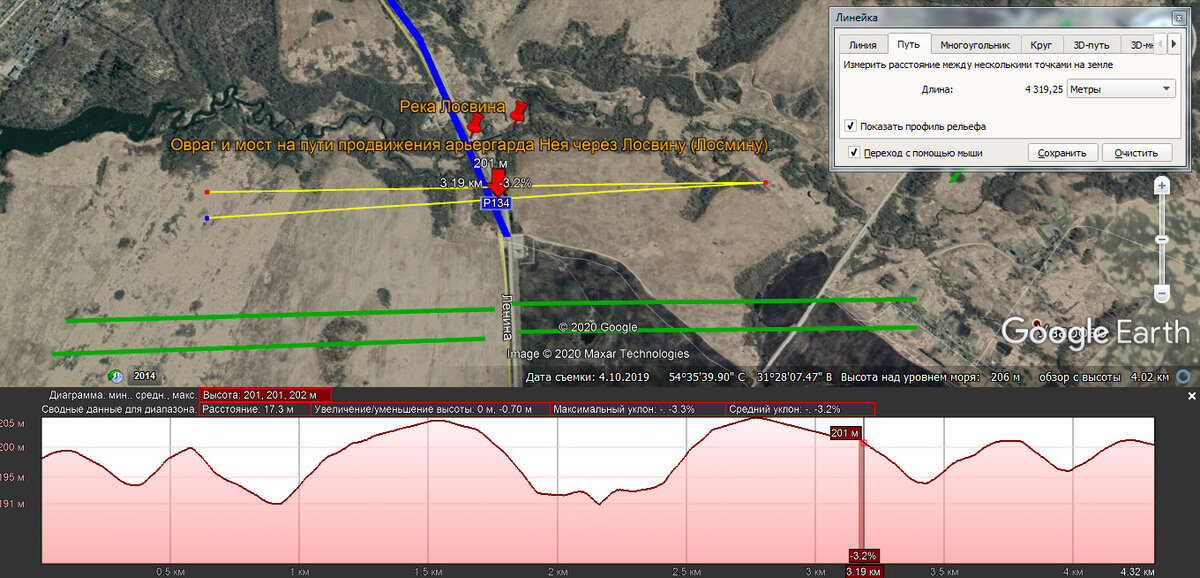
Task: Toggle Переход с помощью мыши checkbox
Action: pos(854,153)
